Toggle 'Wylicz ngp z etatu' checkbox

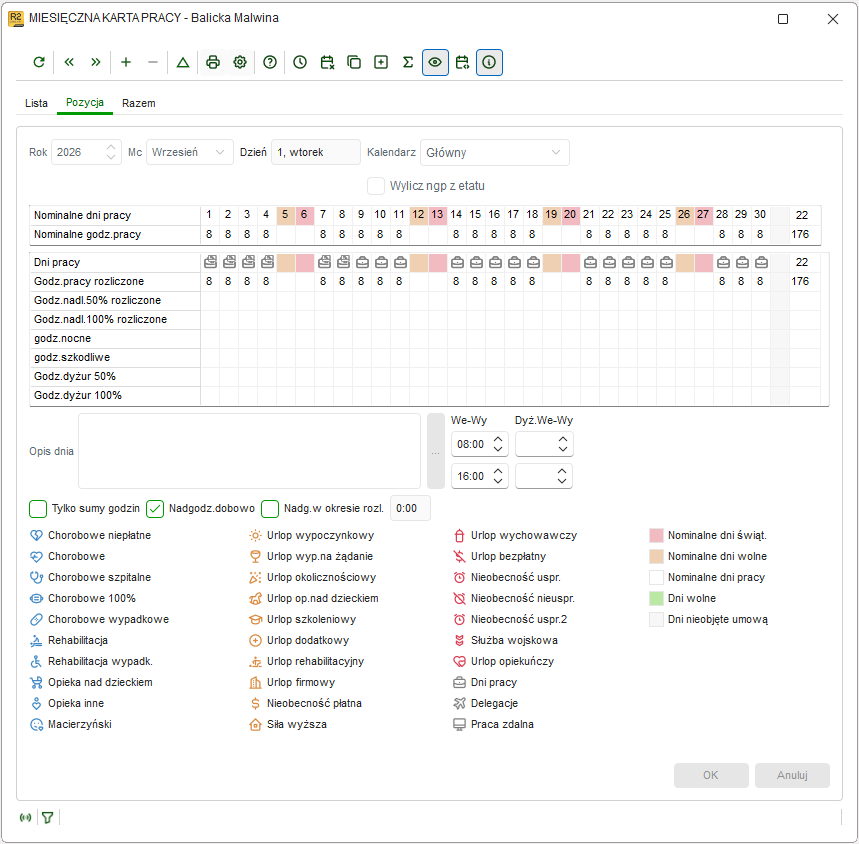[376, 186]
